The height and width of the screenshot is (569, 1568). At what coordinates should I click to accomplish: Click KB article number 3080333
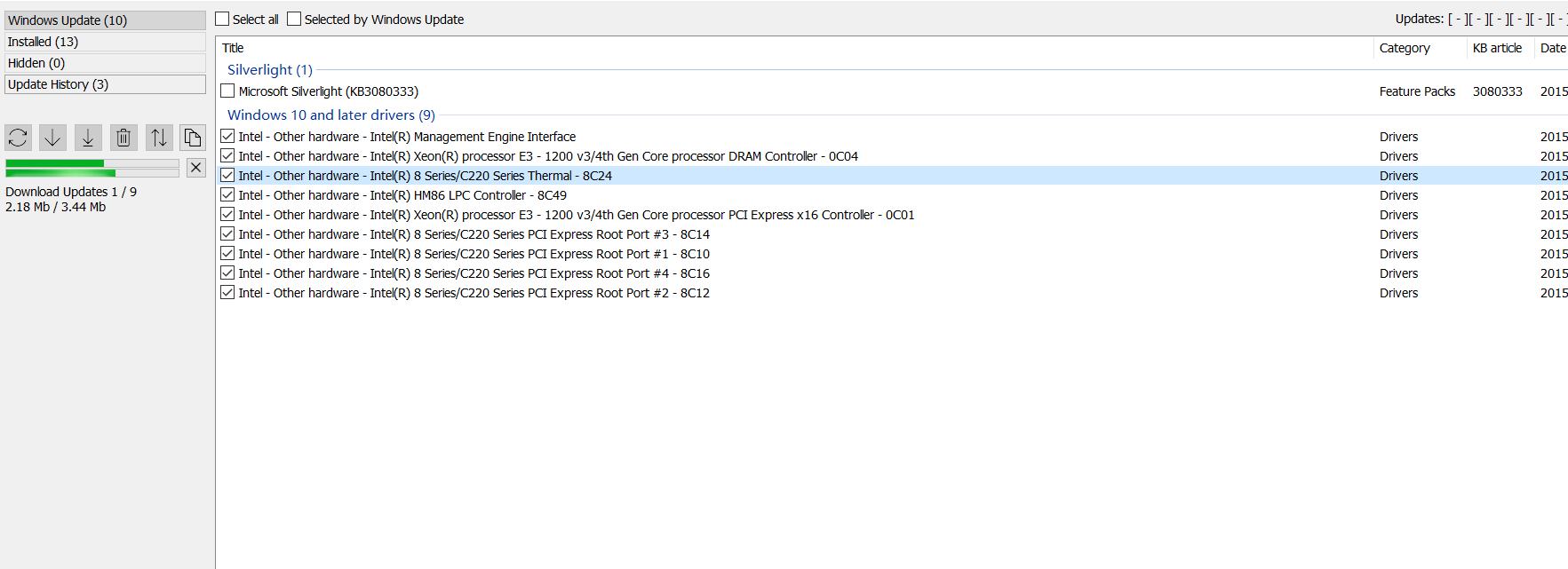1497,91
